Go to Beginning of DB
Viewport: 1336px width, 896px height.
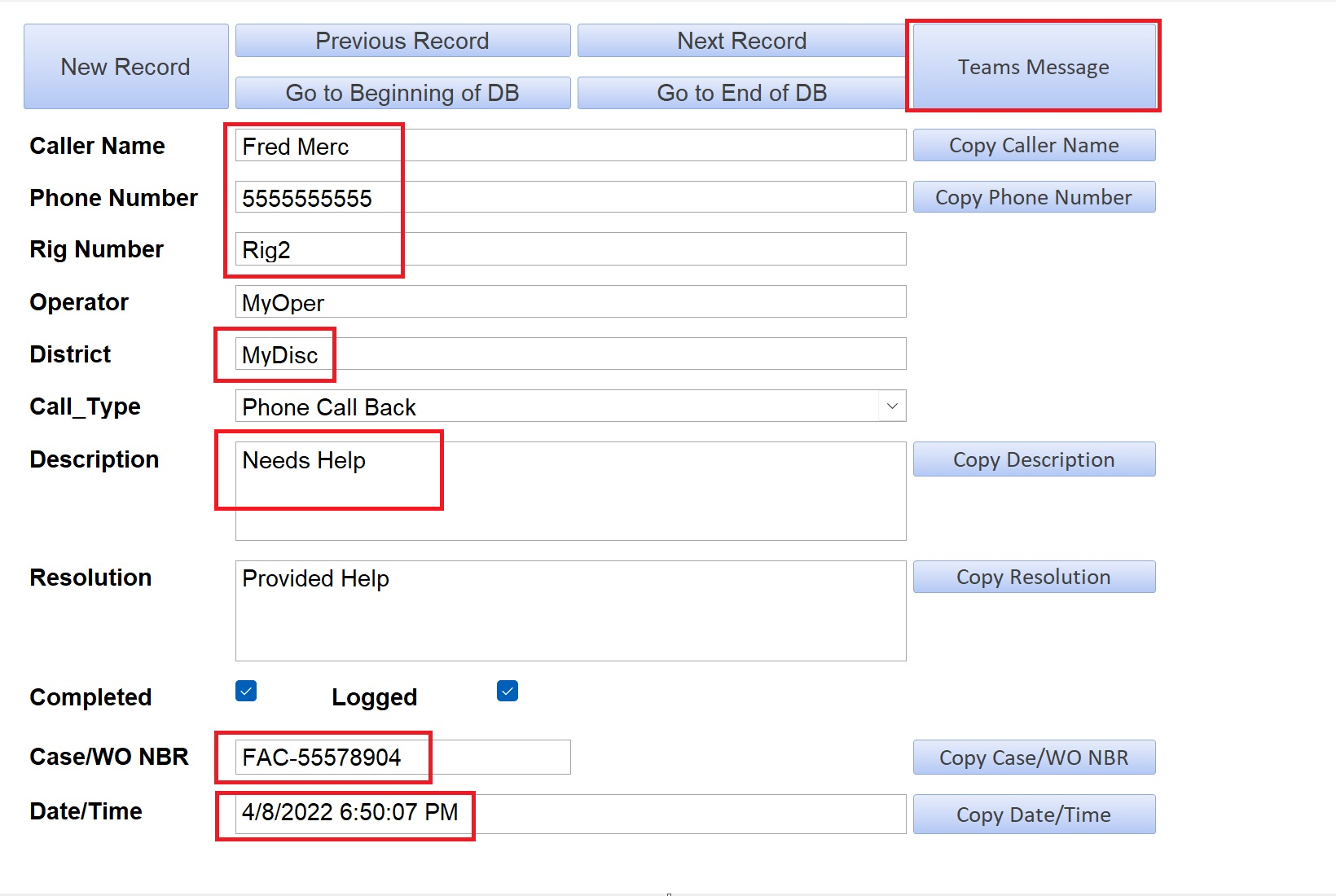coord(402,92)
